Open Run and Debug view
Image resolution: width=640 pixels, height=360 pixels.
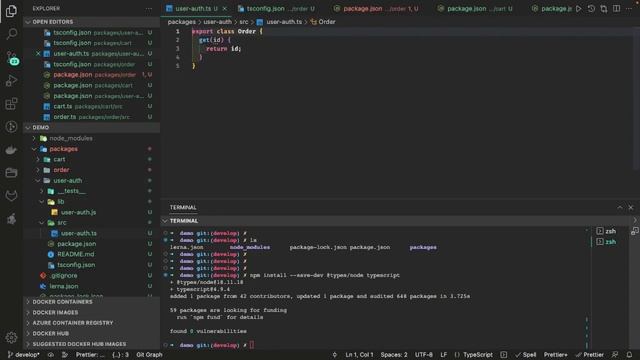pyautogui.click(x=11, y=80)
